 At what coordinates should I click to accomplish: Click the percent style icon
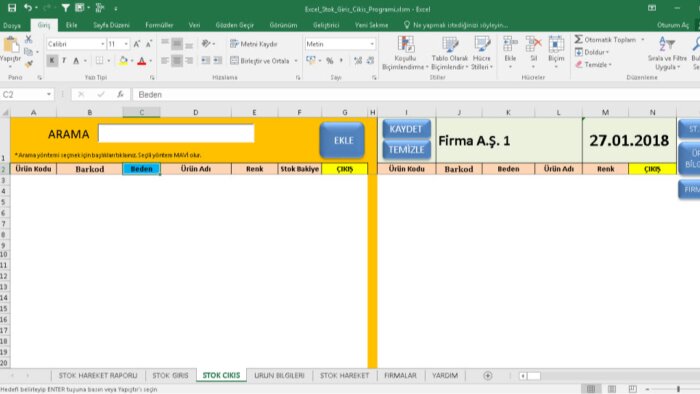coord(329,61)
